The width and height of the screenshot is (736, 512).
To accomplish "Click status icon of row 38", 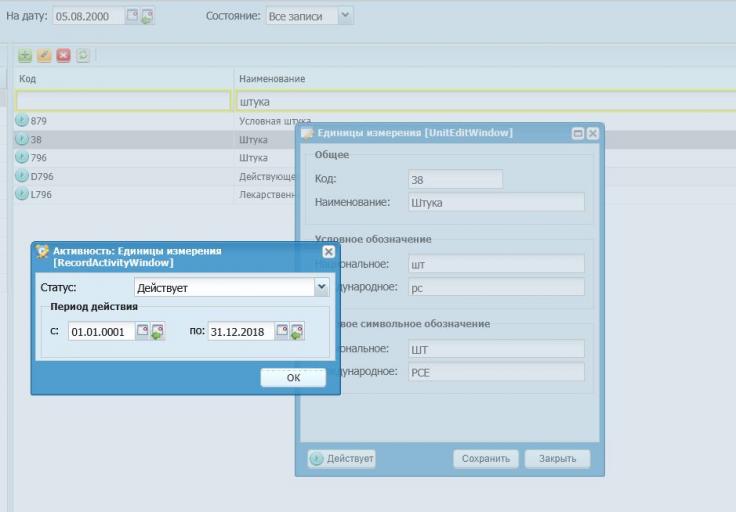I will [22, 139].
